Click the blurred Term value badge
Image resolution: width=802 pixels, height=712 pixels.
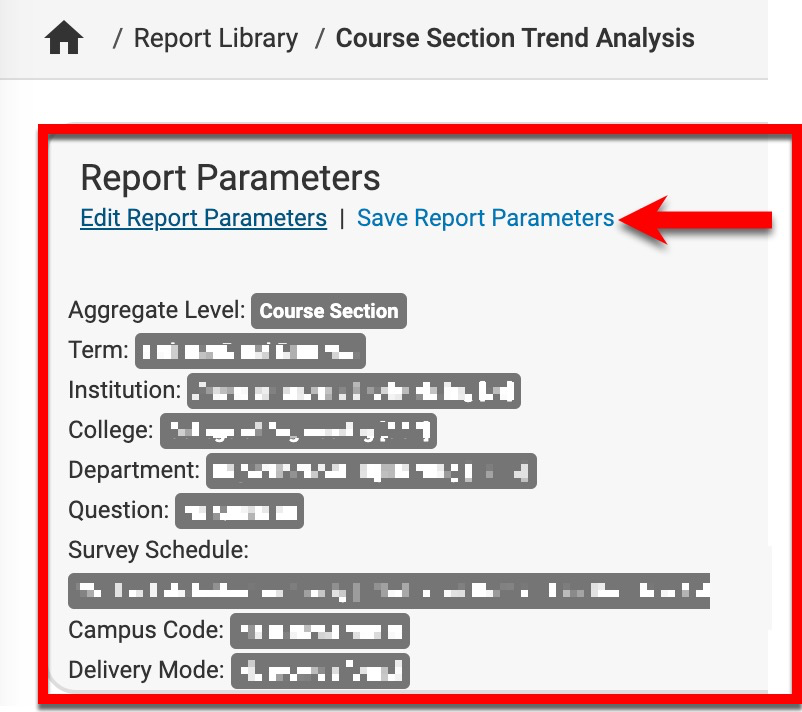(x=251, y=352)
